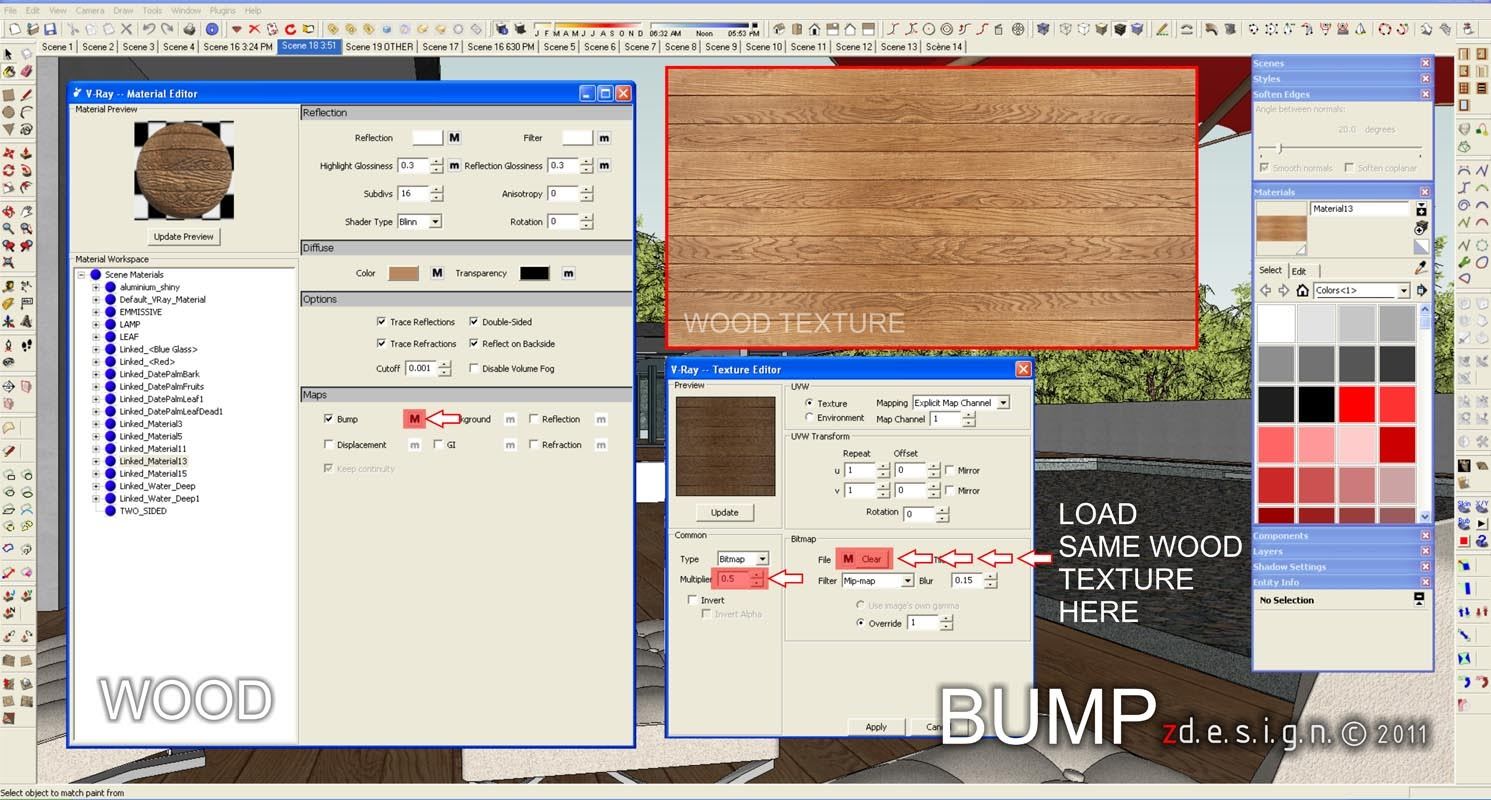Open the Edit tab in Materials panel

(x=1299, y=271)
